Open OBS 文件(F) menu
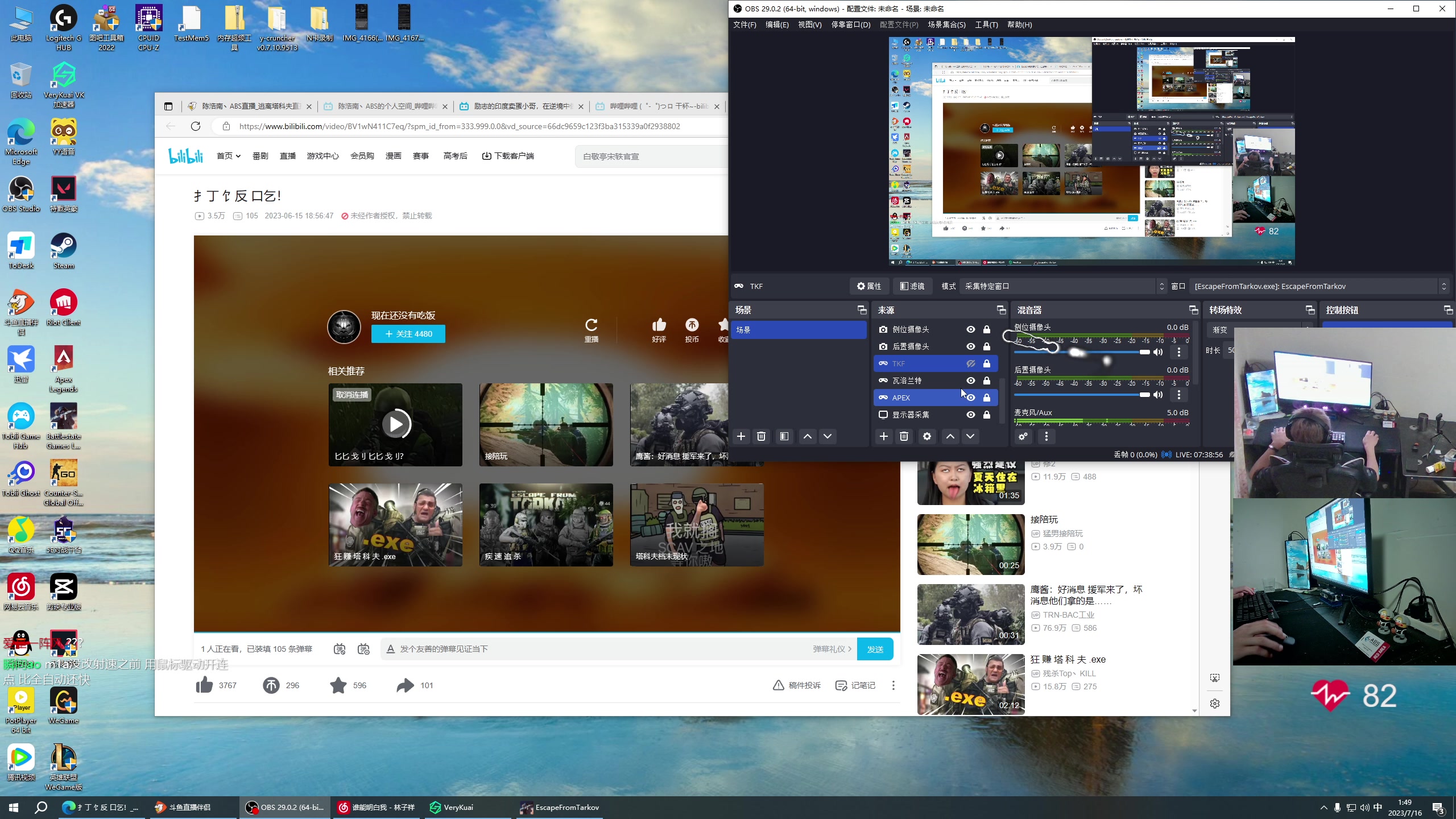Viewport: 1456px width, 819px height. [744, 24]
